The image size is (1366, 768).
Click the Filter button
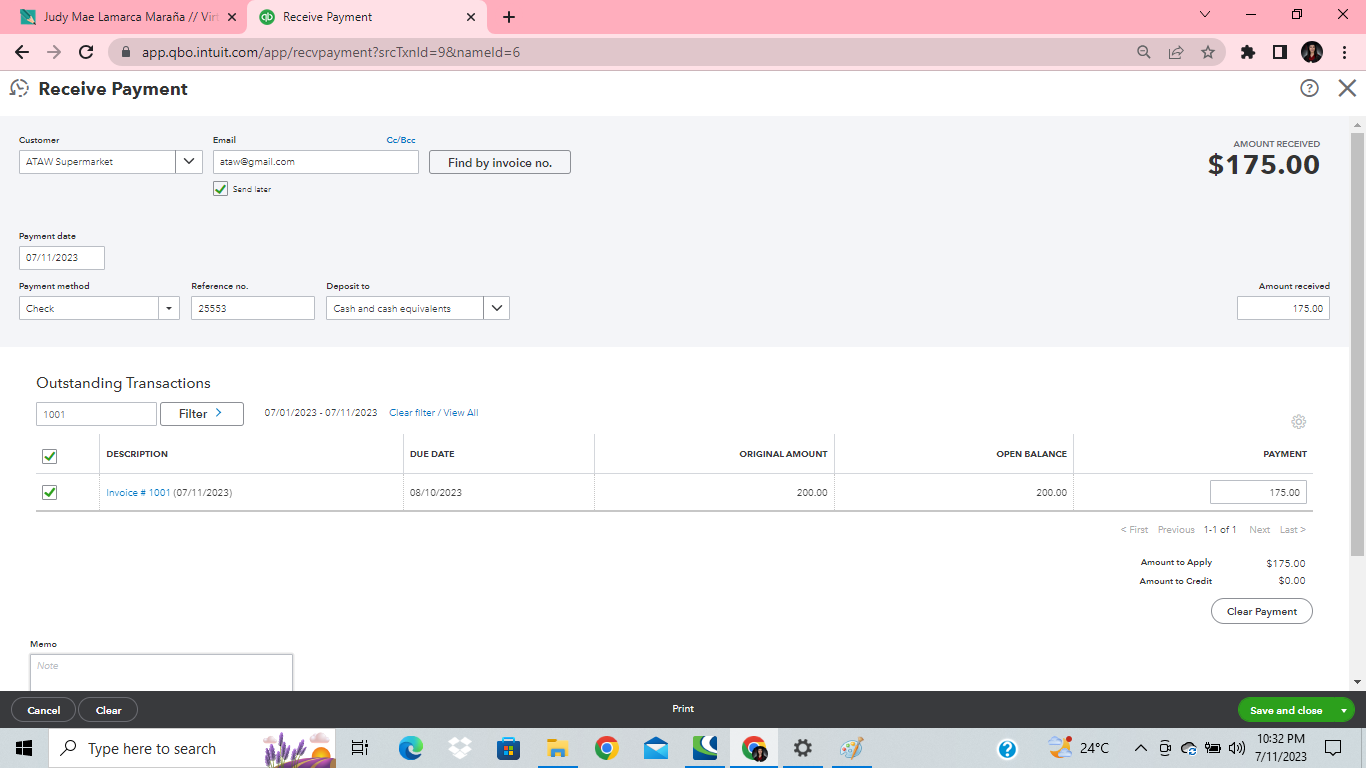tap(202, 413)
